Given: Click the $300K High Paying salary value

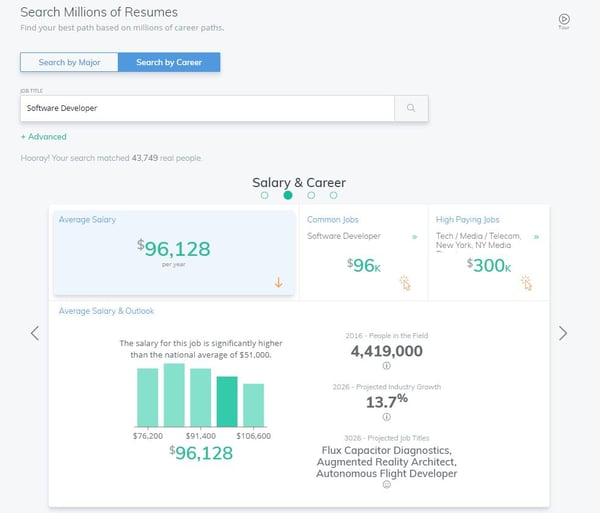Looking at the screenshot, I should (489, 265).
